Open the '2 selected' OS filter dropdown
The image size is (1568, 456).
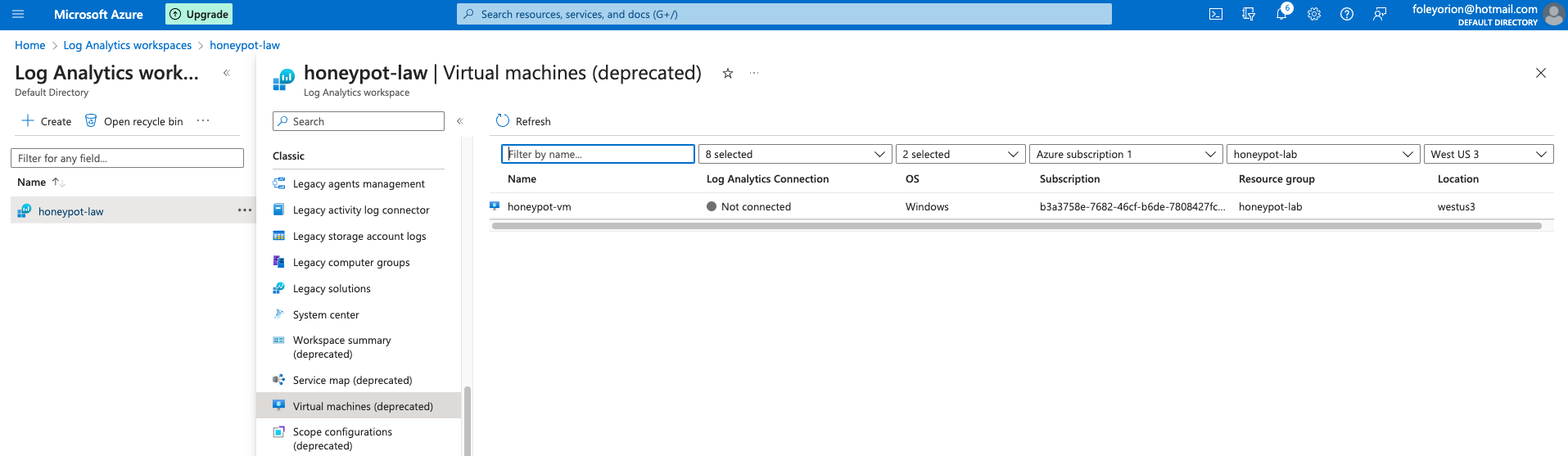pyautogui.click(x=960, y=154)
